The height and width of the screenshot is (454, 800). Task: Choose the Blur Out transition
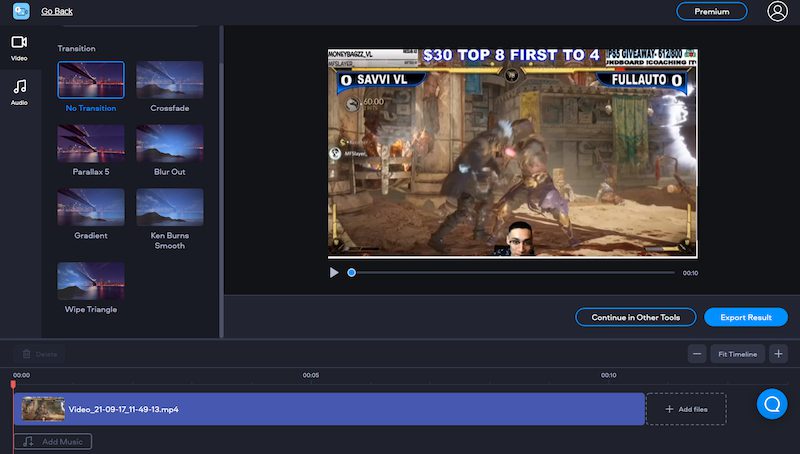(169, 143)
